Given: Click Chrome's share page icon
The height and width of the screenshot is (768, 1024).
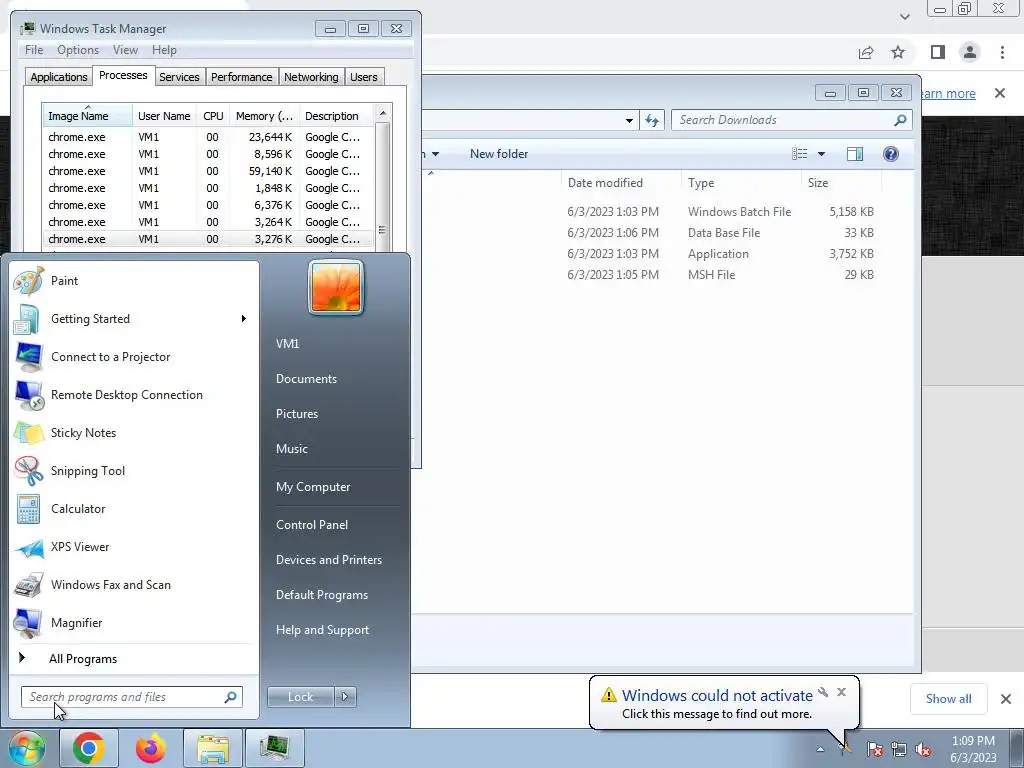Looking at the screenshot, I should 866,52.
